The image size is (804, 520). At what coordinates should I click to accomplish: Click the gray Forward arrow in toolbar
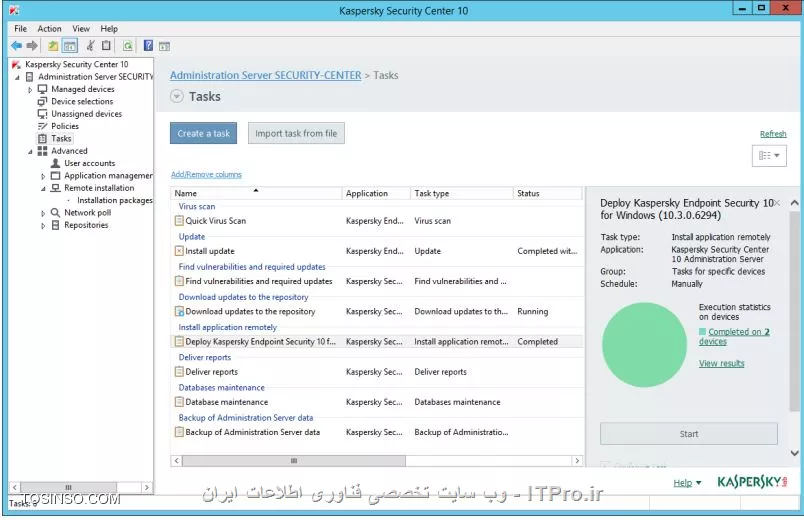32,46
